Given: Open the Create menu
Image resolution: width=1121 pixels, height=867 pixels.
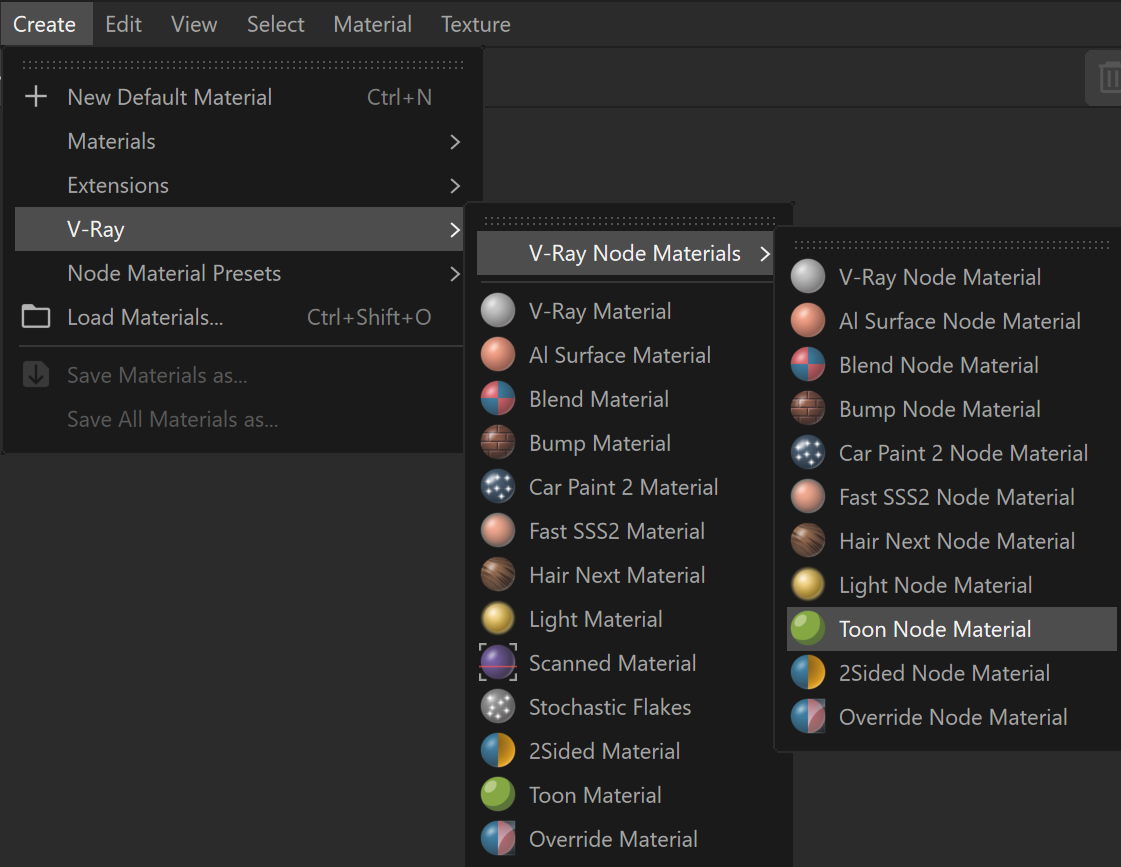Looking at the screenshot, I should (x=44, y=24).
